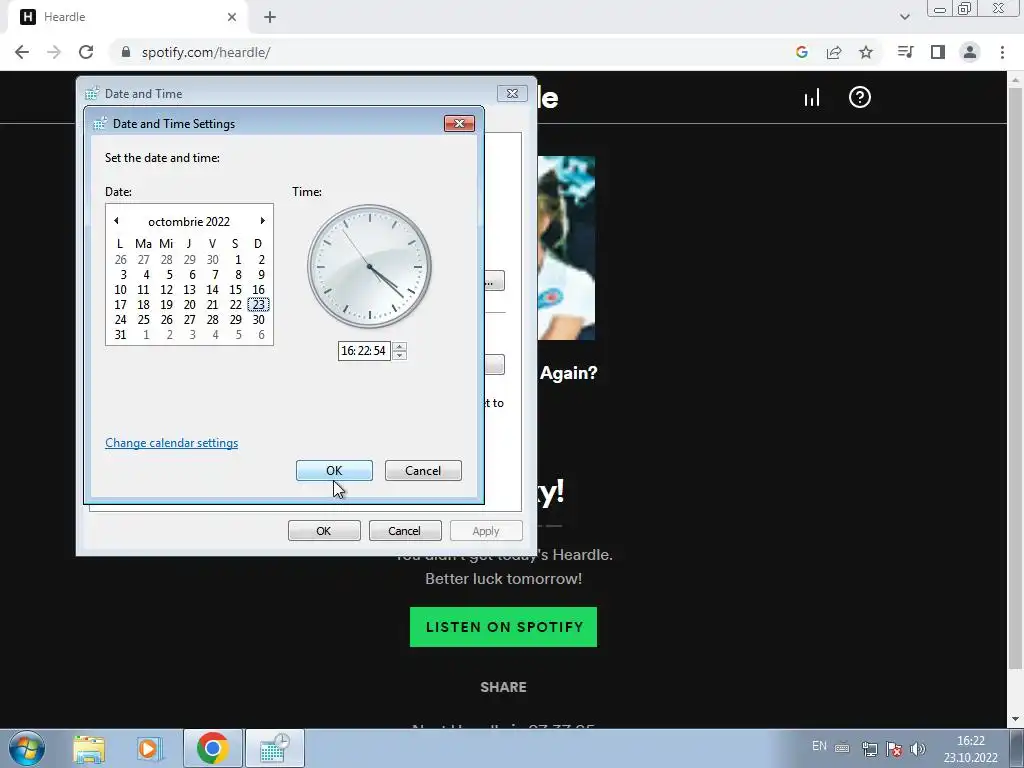Image resolution: width=1024 pixels, height=768 pixels.
Task: Pick date 19 in the calendar
Action: click(167, 304)
